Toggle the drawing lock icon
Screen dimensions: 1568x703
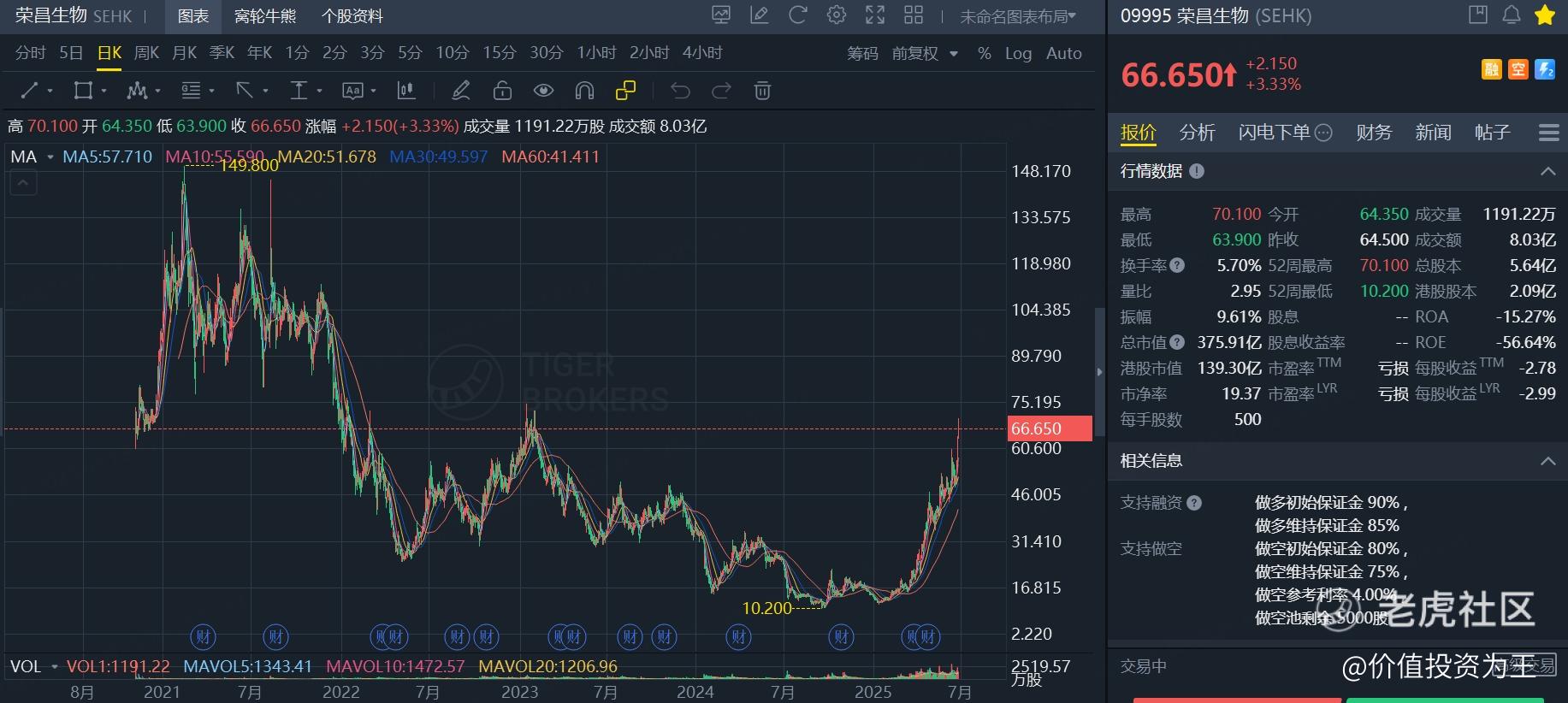coord(502,91)
